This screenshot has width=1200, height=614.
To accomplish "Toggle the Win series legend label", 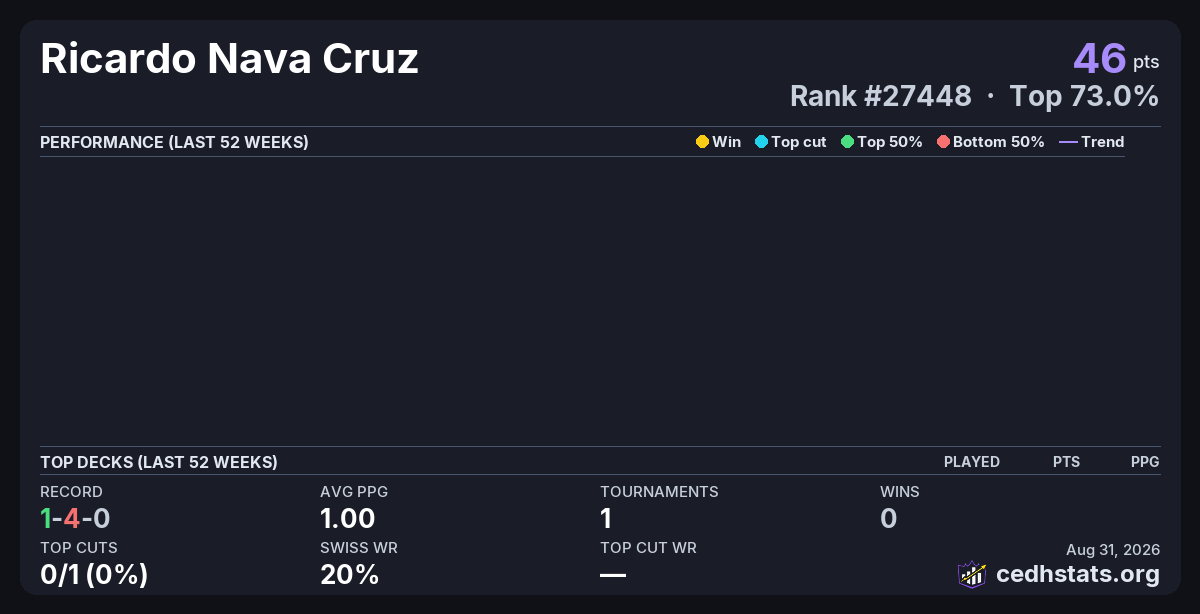I will (x=727, y=142).
